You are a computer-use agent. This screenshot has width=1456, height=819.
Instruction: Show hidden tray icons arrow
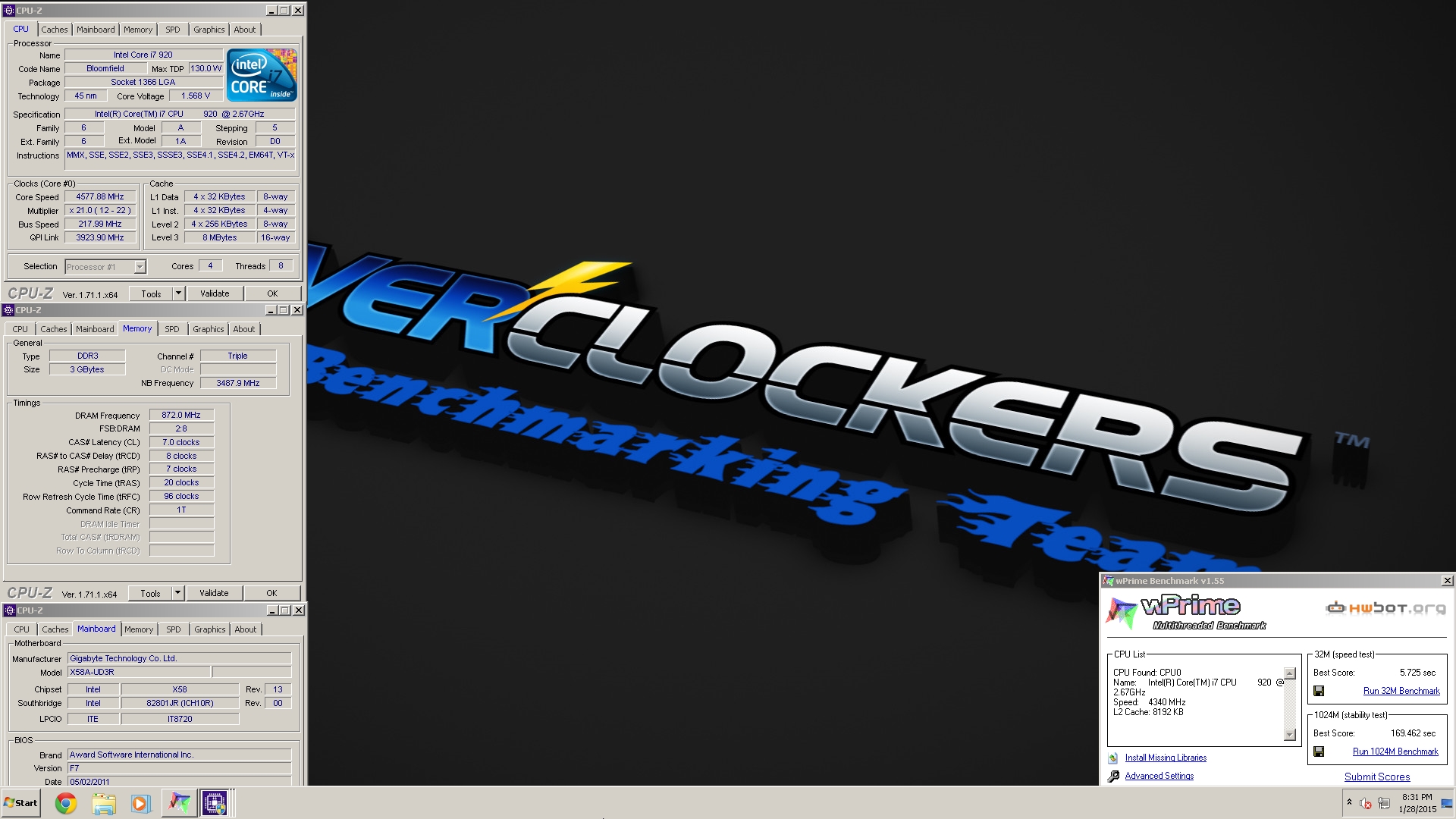click(x=1349, y=802)
